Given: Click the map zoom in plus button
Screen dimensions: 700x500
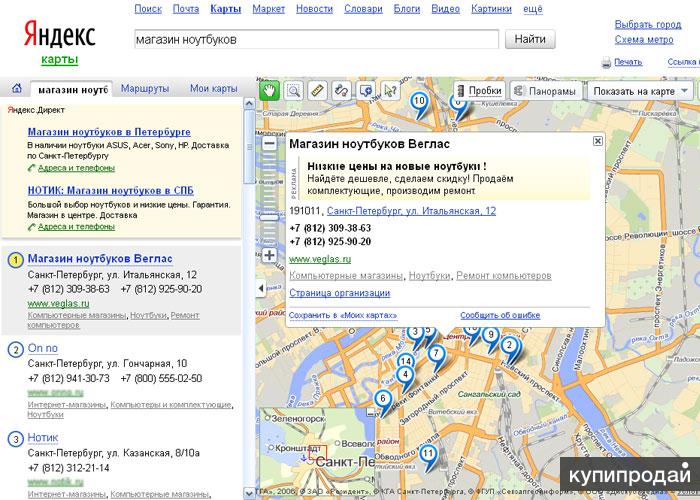Looking at the screenshot, I should coord(269,255).
